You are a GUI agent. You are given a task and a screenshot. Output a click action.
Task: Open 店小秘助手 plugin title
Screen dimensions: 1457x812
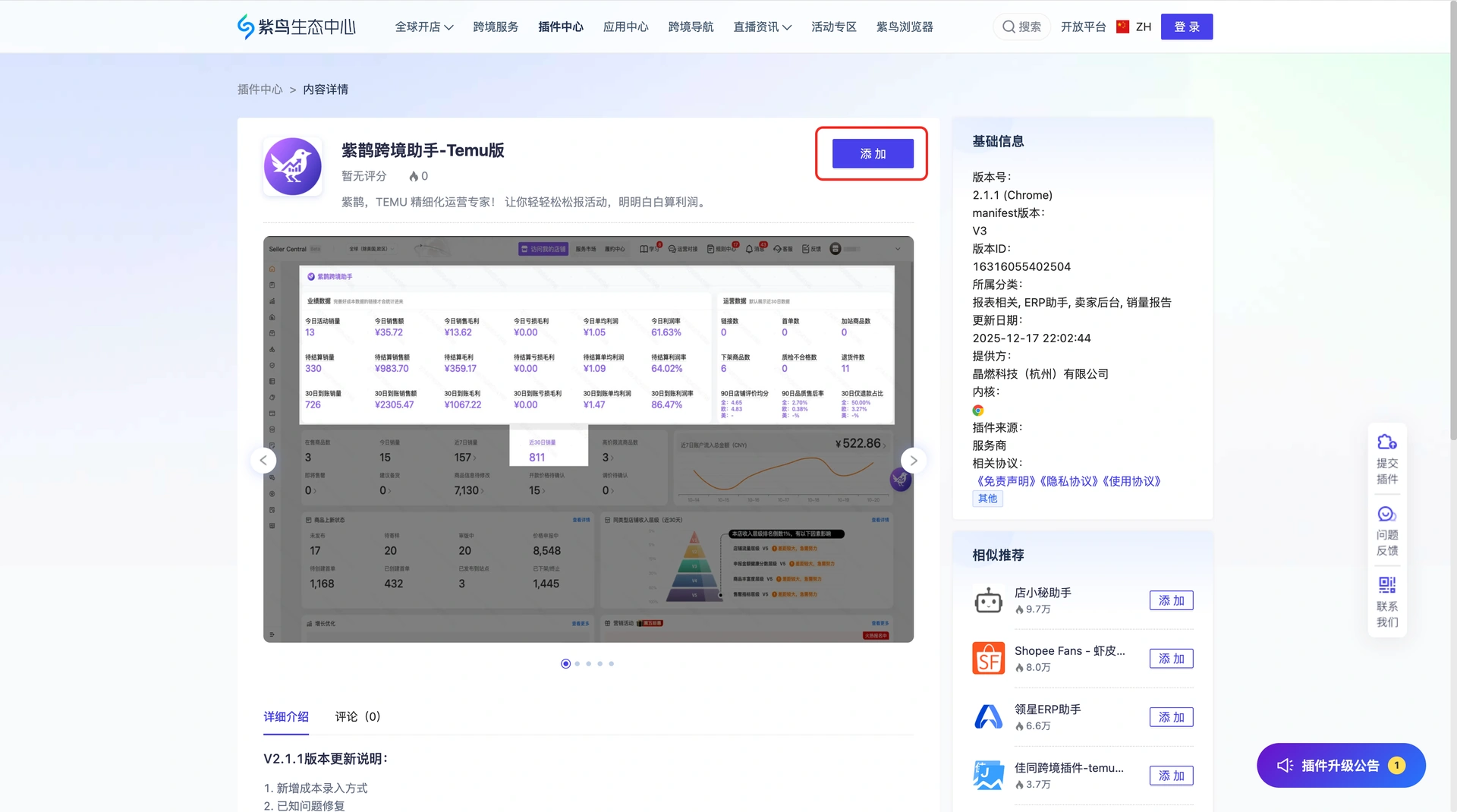tap(1043, 593)
